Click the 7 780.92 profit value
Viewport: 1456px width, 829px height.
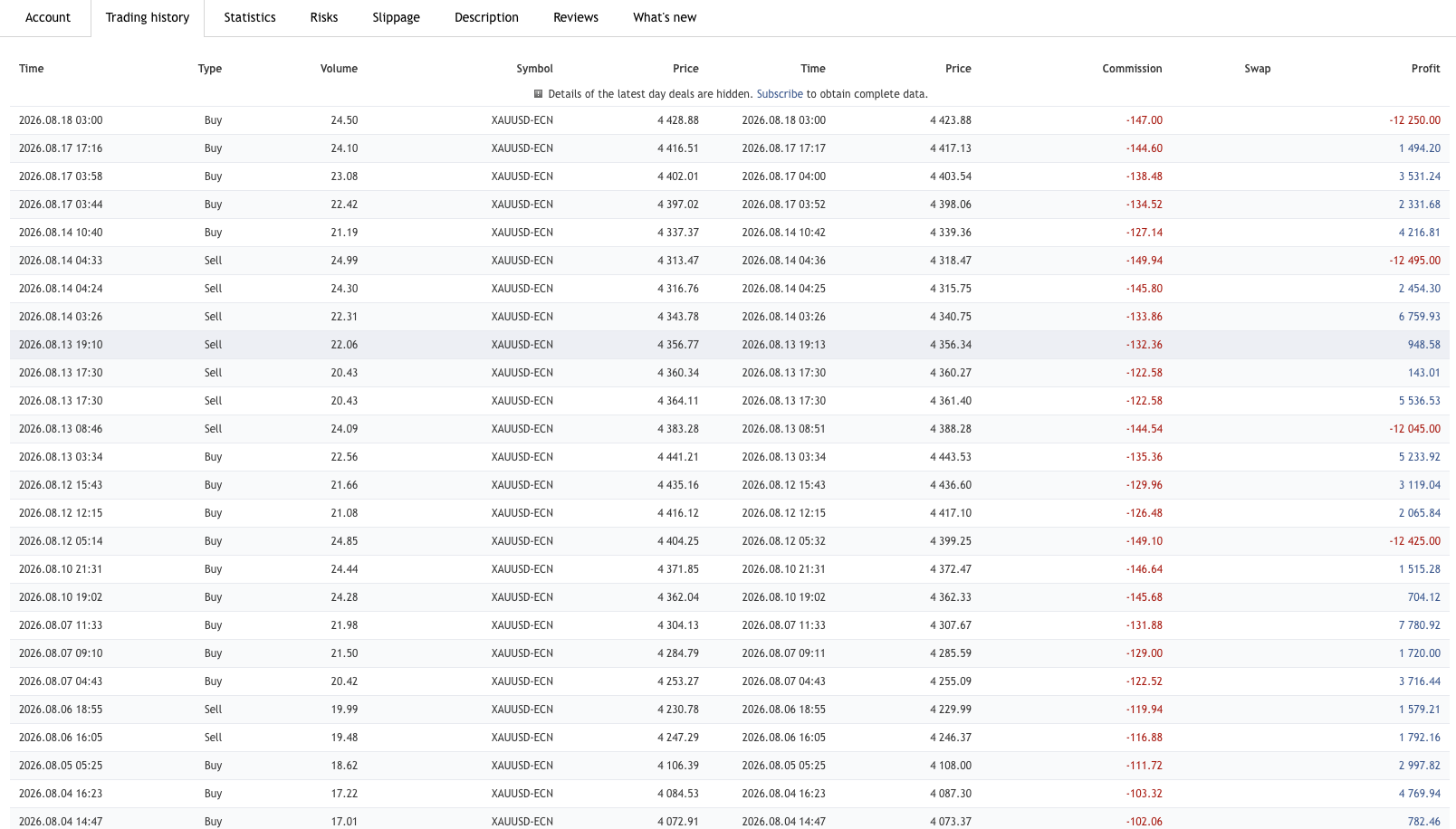pos(1419,625)
